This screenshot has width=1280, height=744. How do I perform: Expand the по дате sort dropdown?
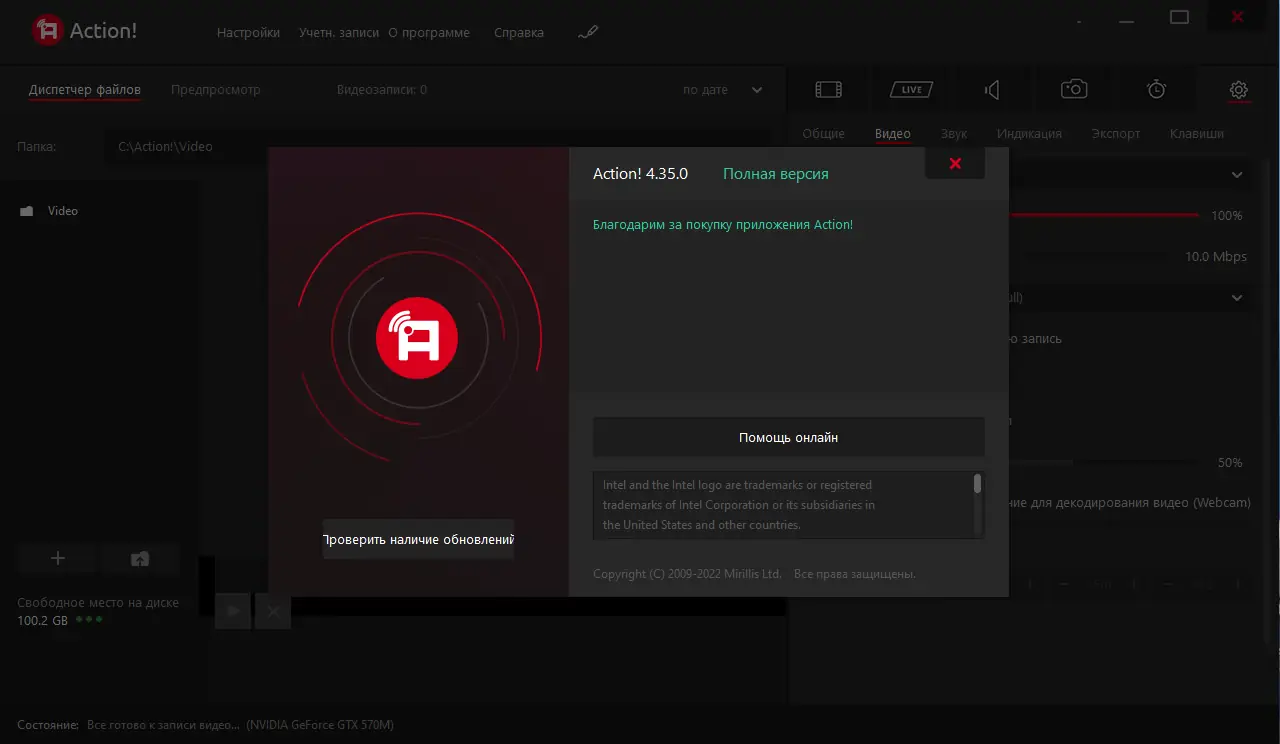tap(723, 90)
